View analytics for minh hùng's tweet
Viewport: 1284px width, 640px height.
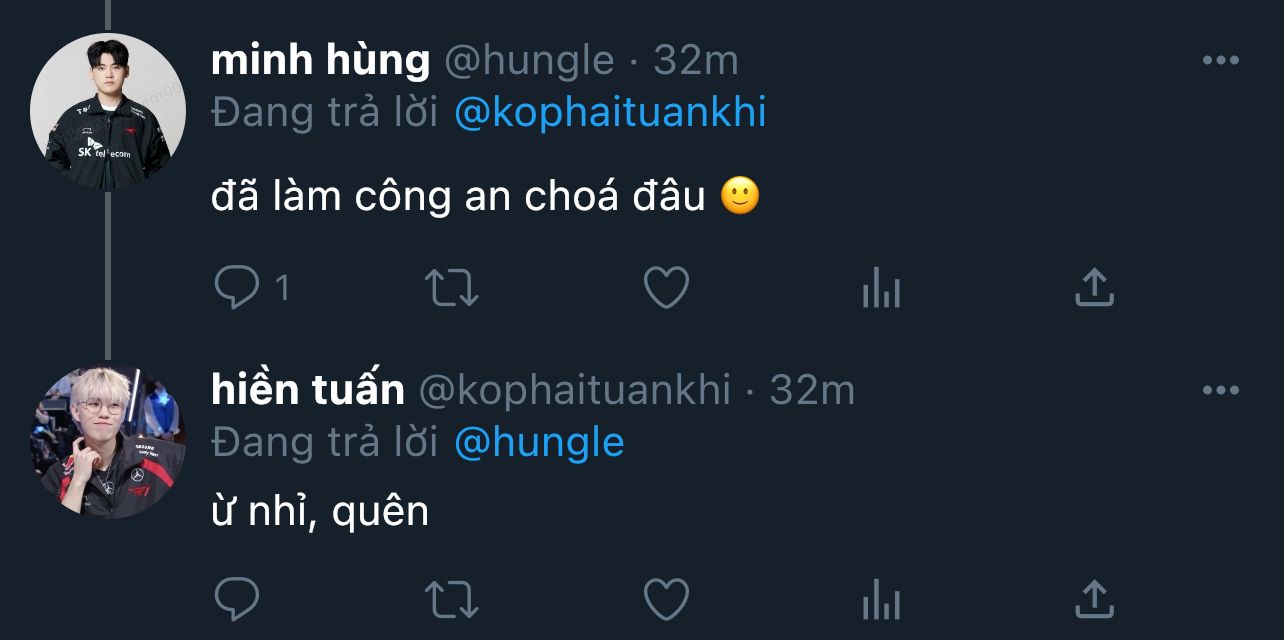tap(881, 290)
